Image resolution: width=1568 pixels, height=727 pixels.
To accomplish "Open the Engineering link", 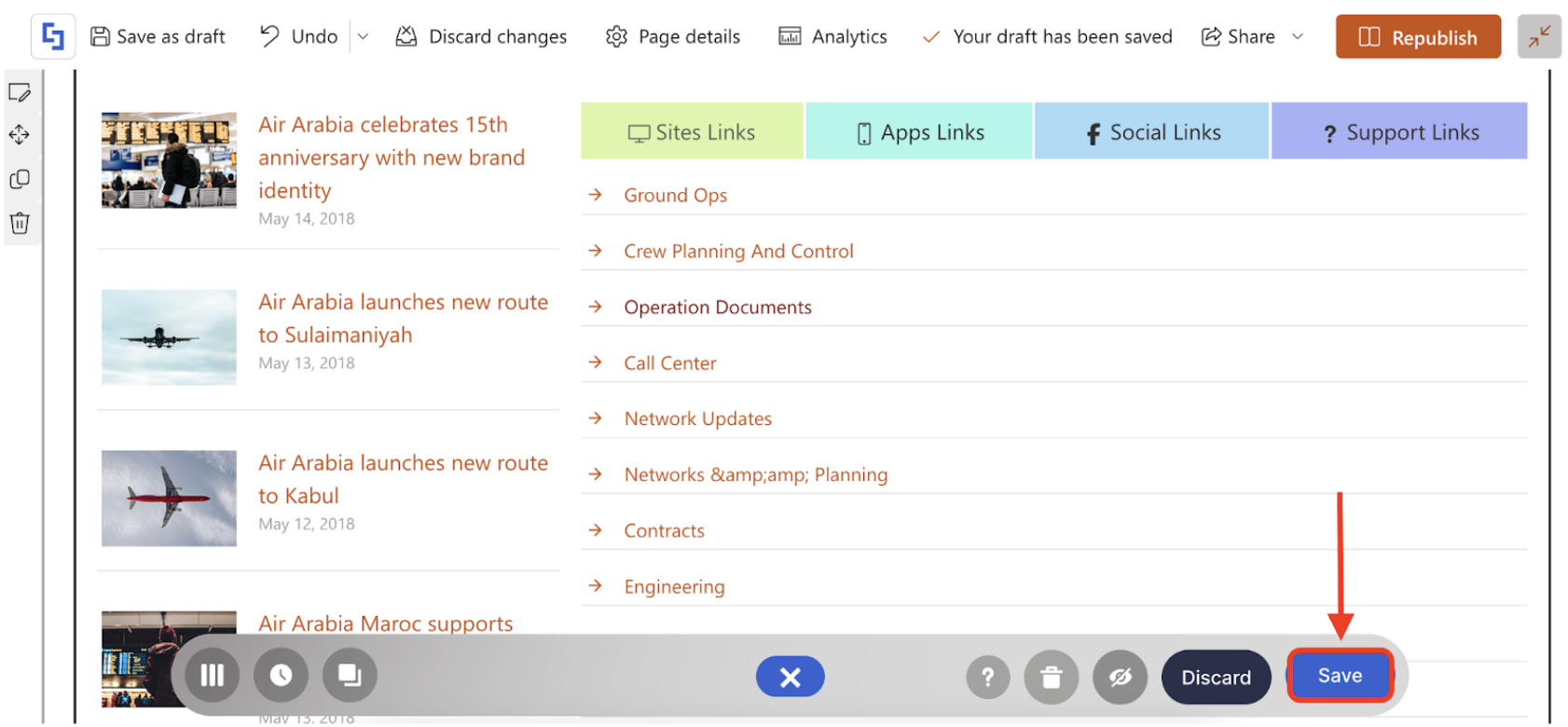I will coord(675,586).
